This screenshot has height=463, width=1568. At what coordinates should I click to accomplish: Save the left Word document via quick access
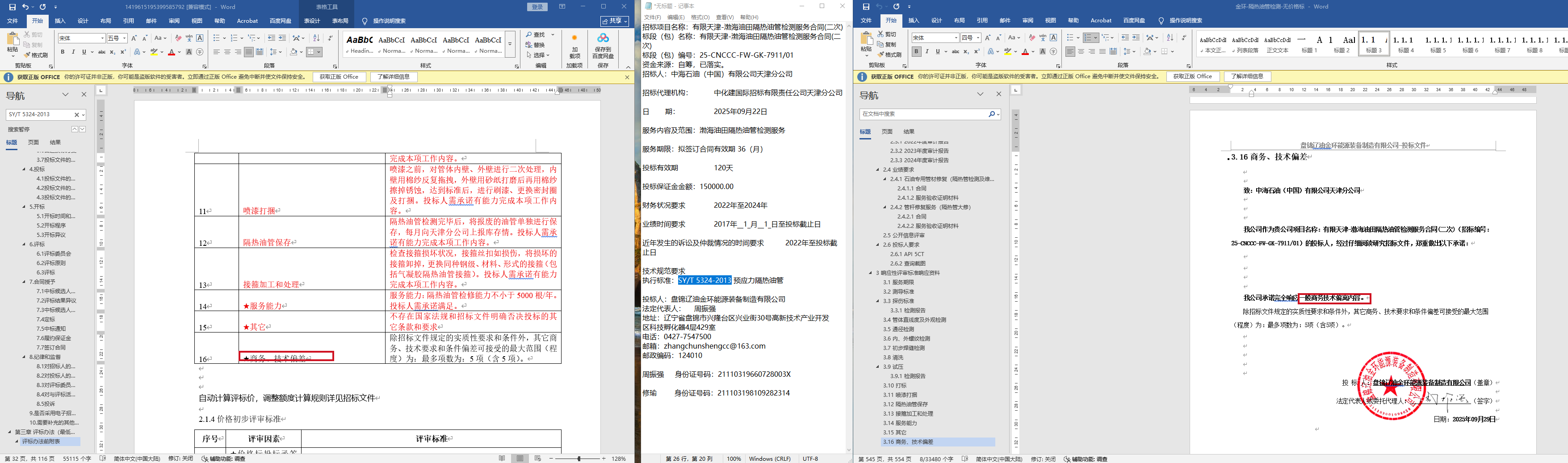click(12, 7)
